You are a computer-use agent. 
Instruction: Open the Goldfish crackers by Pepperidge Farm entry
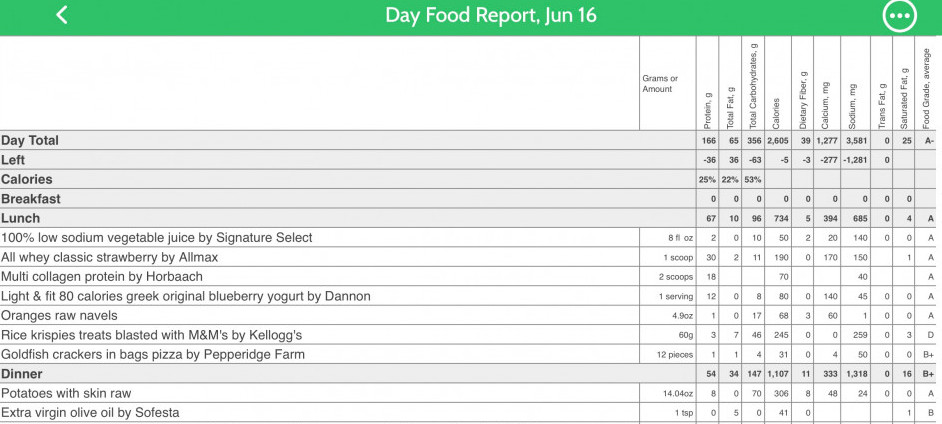(471, 354)
